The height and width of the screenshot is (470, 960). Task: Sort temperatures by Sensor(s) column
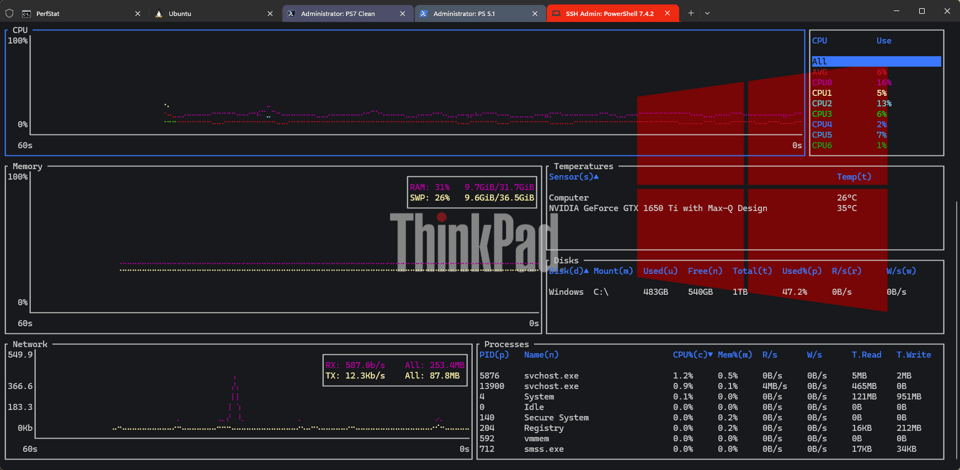tap(573, 177)
